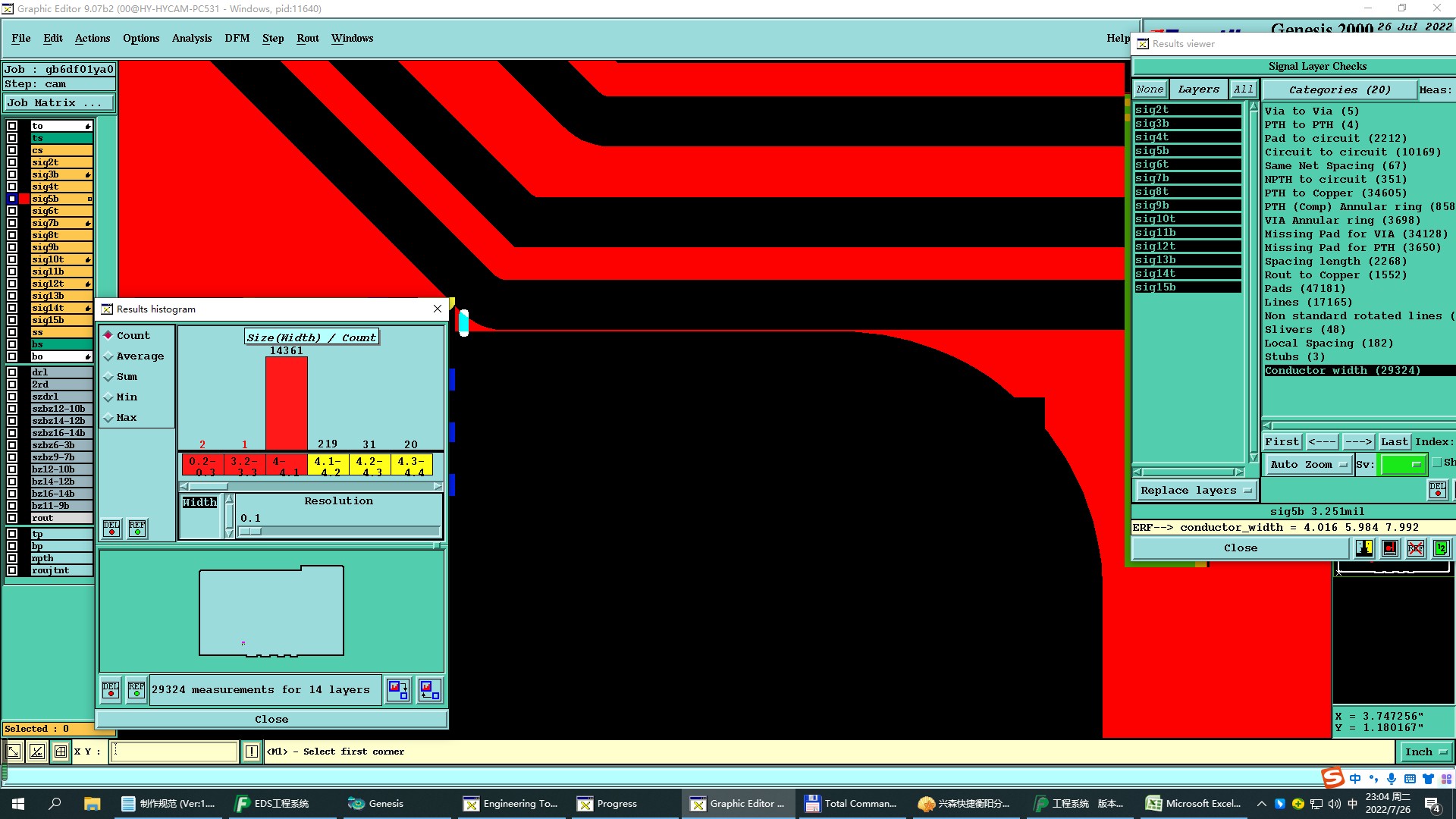Click the crossed-out REF icon in Results viewer
This screenshot has width=1456, height=819.
point(1415,548)
